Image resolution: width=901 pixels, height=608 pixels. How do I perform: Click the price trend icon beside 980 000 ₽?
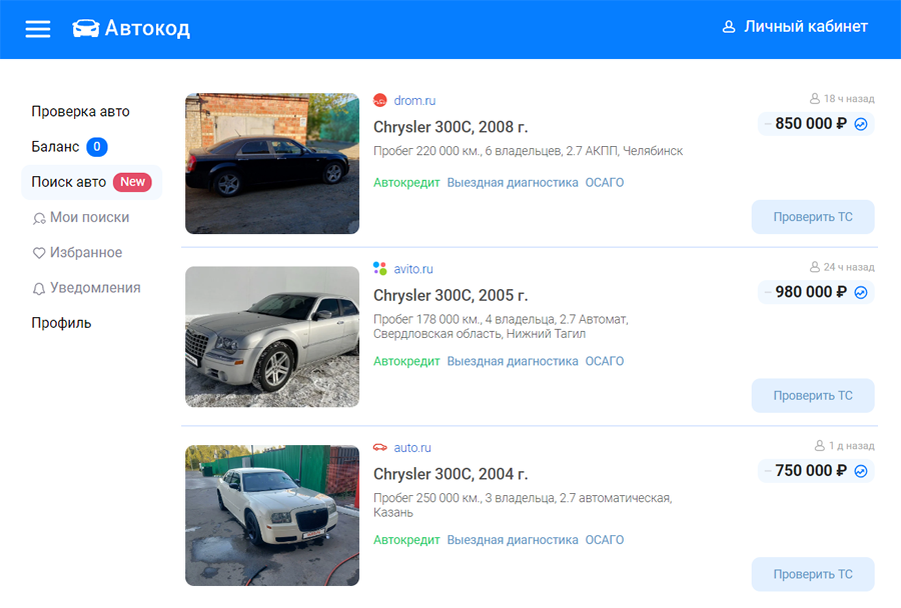pyautogui.click(x=861, y=293)
